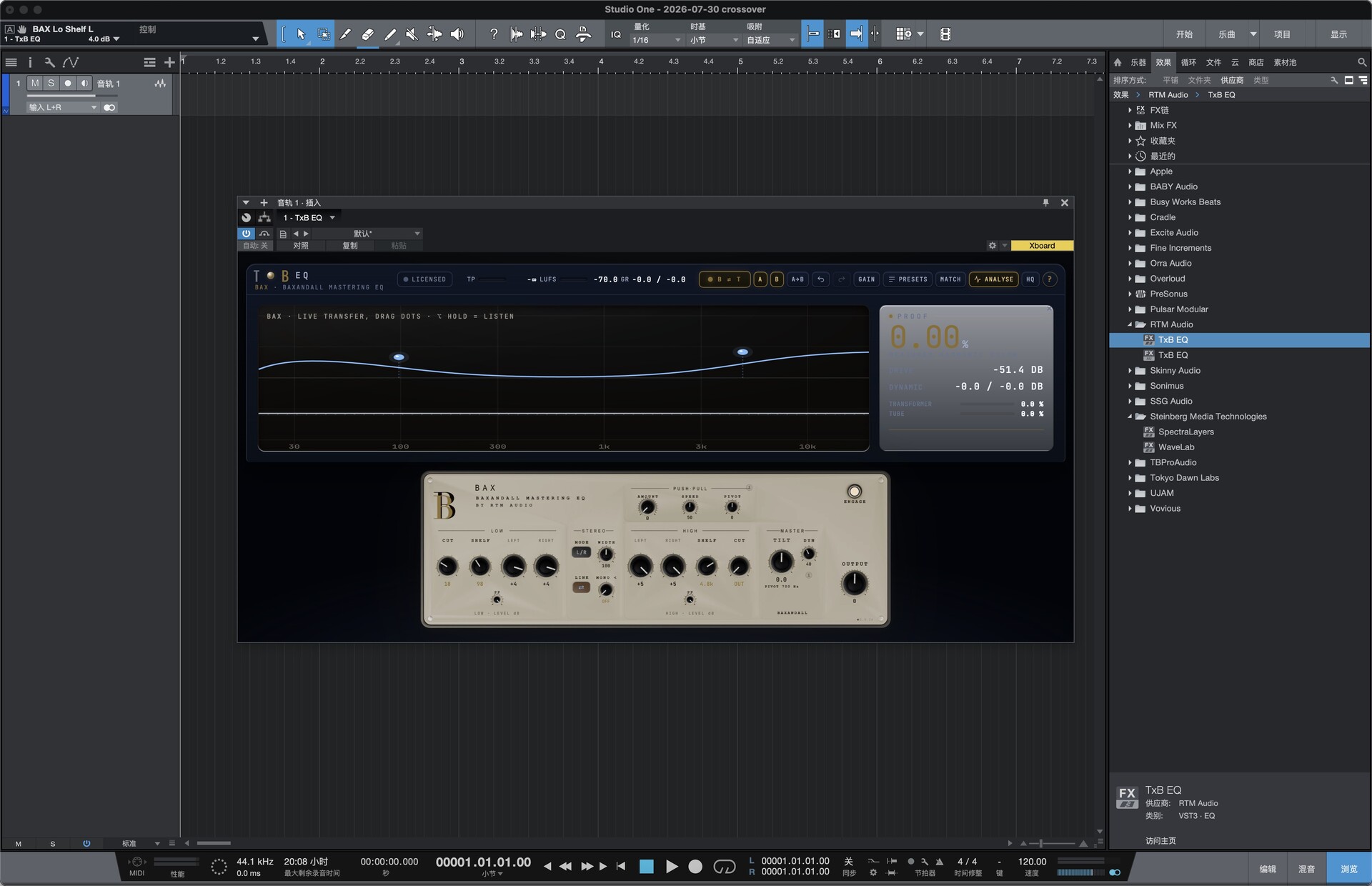Click the Play button in the transport
Image resolution: width=1372 pixels, height=886 pixels.
672,866
